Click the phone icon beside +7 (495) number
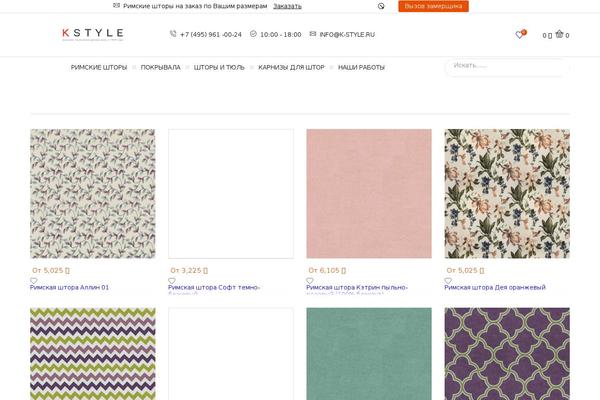 pos(173,34)
